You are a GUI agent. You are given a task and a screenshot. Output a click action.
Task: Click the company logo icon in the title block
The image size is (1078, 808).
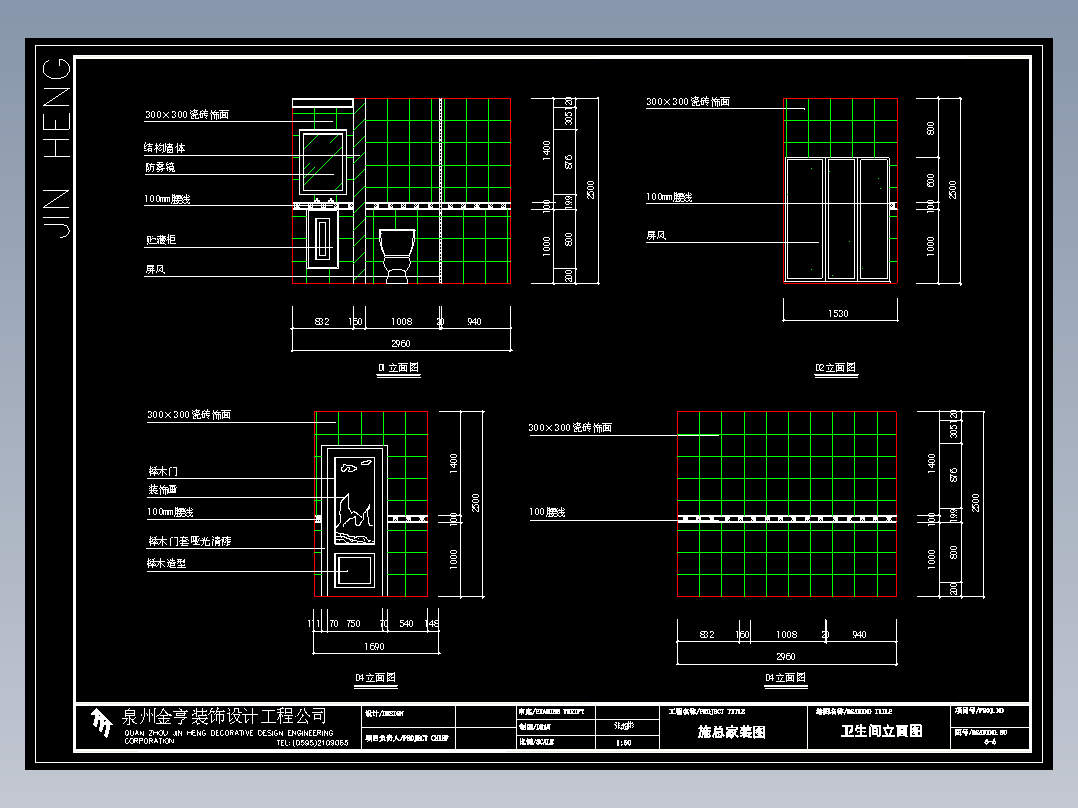tap(102, 723)
